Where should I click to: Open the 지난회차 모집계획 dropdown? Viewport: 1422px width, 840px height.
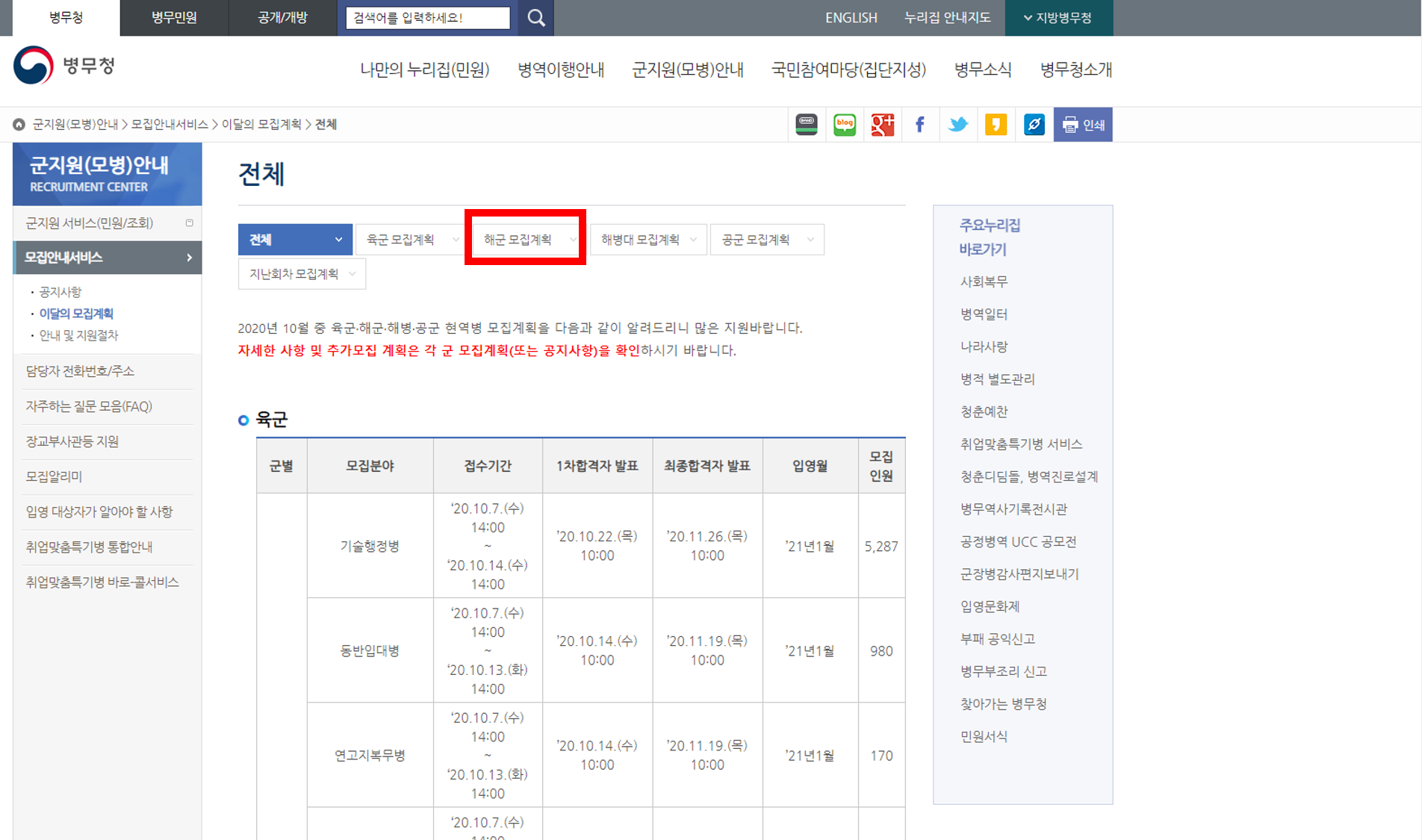click(301, 273)
